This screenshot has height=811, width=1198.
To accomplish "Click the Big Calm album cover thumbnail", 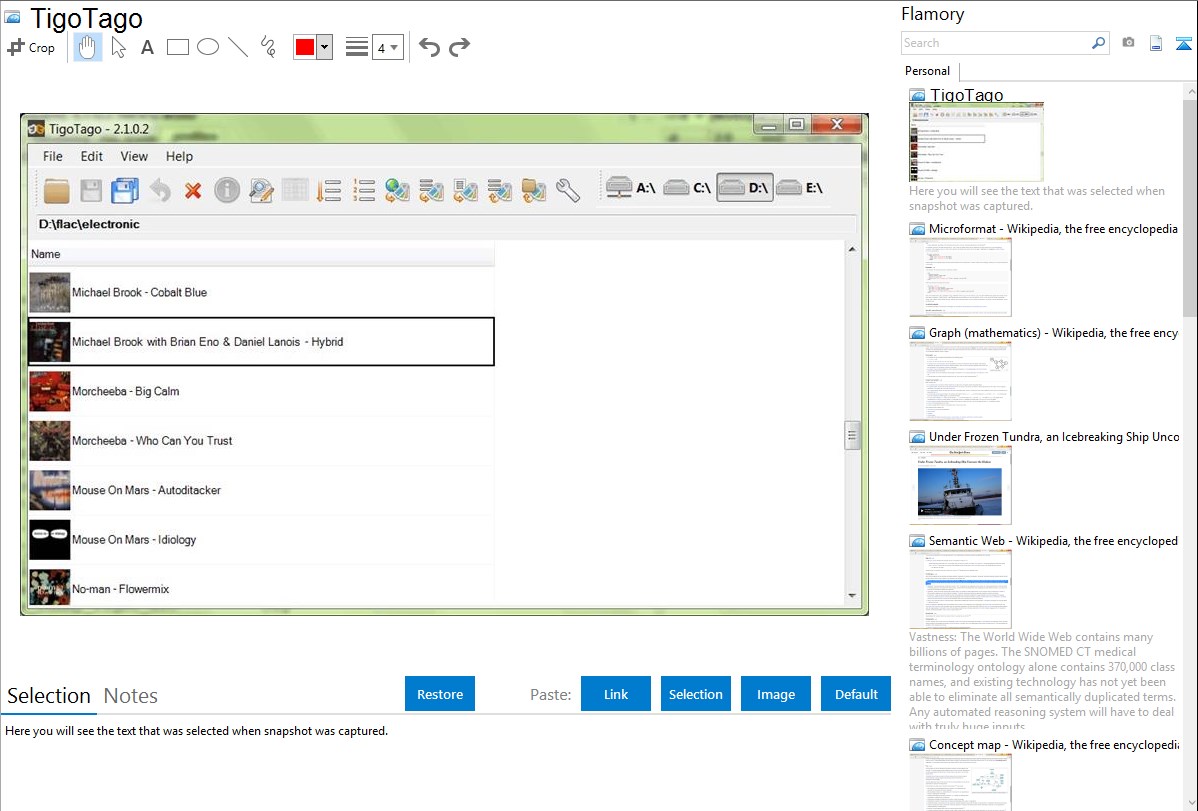I will [50, 391].
